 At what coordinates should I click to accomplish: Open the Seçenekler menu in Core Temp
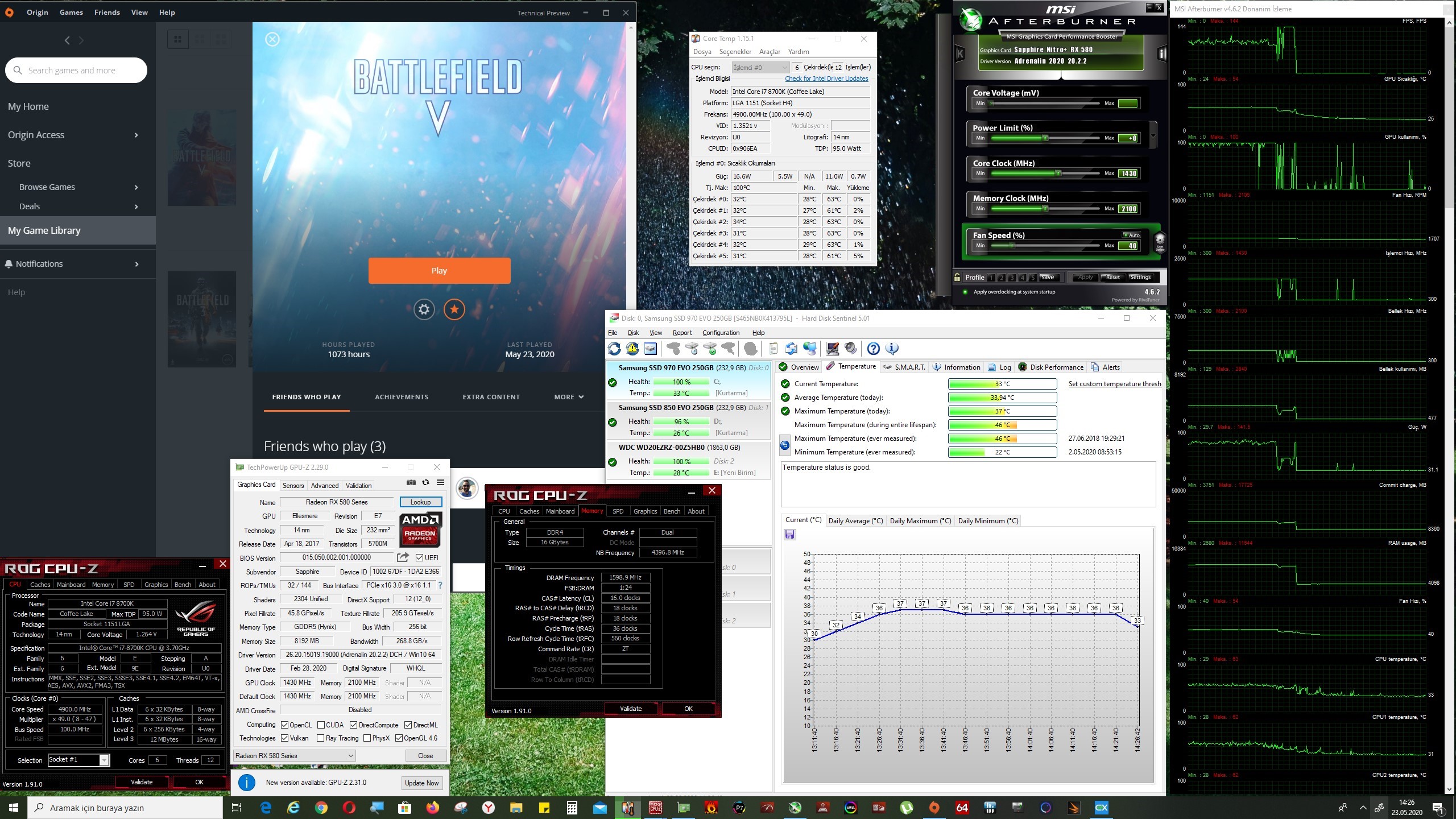(x=735, y=52)
